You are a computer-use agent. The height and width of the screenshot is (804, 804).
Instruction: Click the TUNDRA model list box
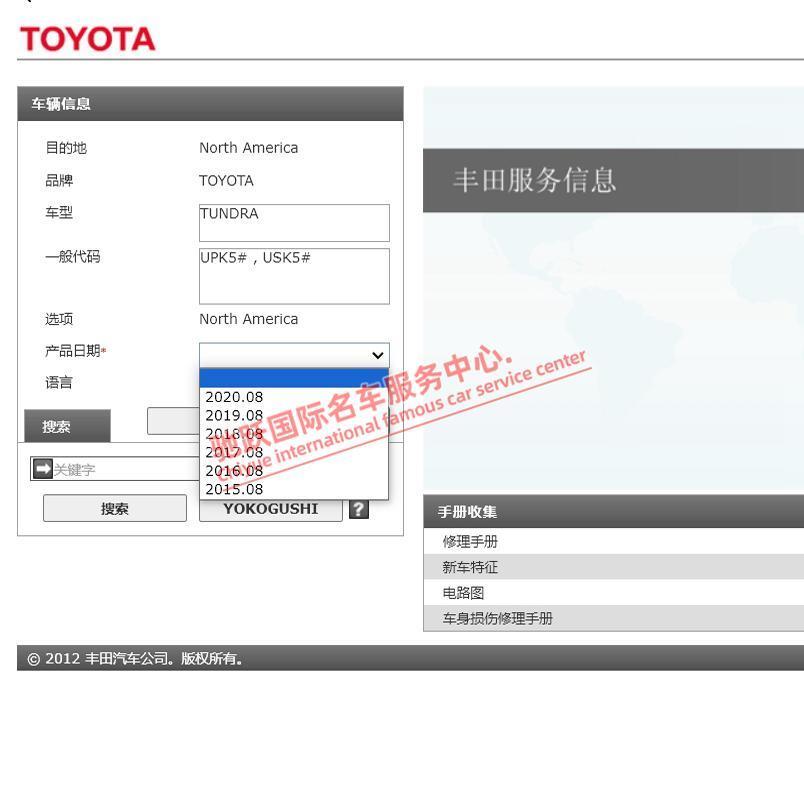point(294,223)
